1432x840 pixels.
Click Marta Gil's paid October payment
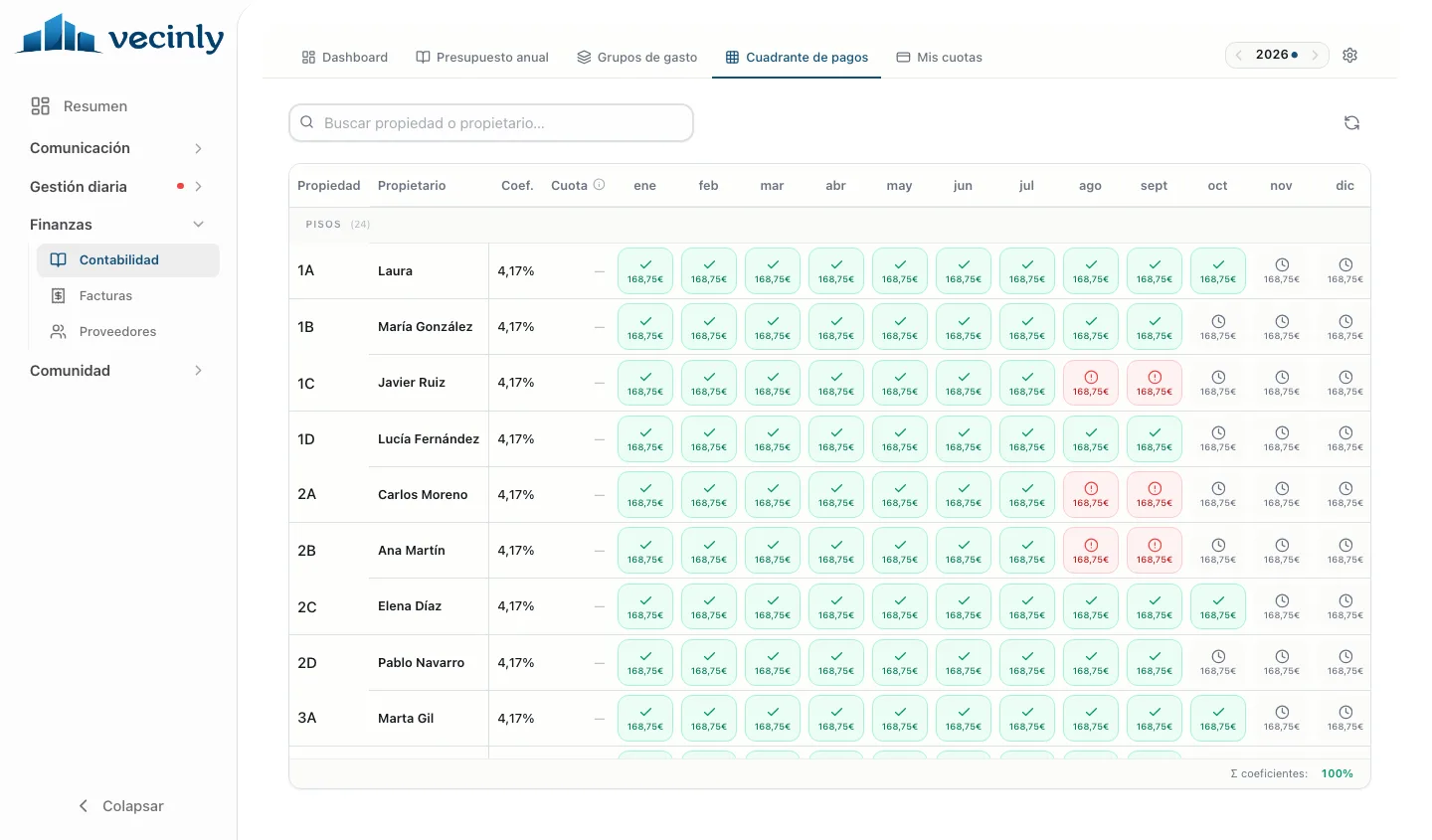click(x=1218, y=718)
